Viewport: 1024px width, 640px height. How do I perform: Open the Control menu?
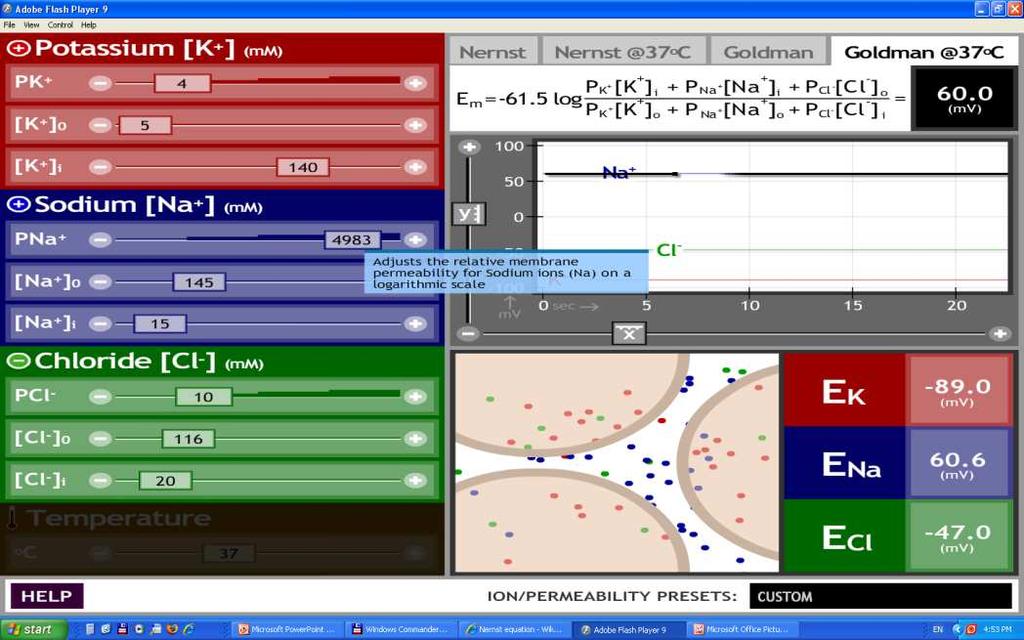pos(60,25)
